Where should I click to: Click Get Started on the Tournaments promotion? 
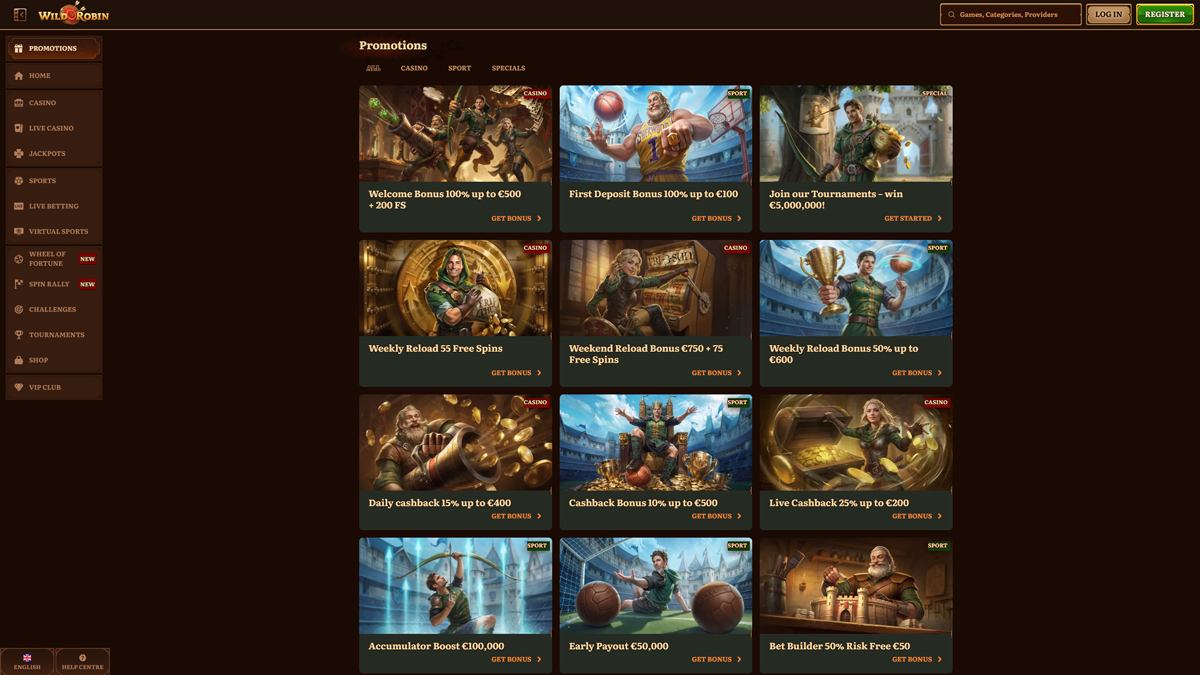click(x=912, y=218)
